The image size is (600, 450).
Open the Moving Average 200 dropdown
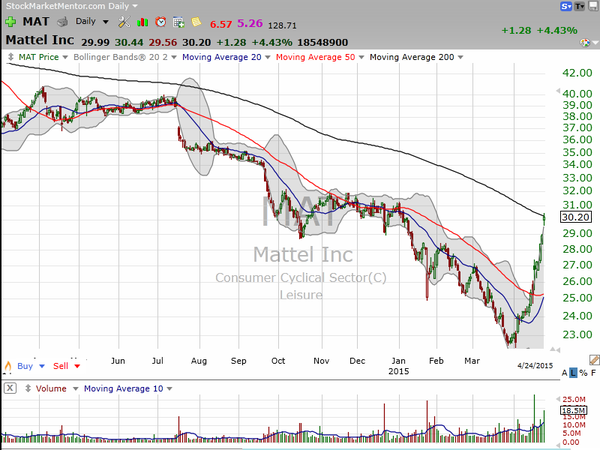pyautogui.click(x=460, y=57)
